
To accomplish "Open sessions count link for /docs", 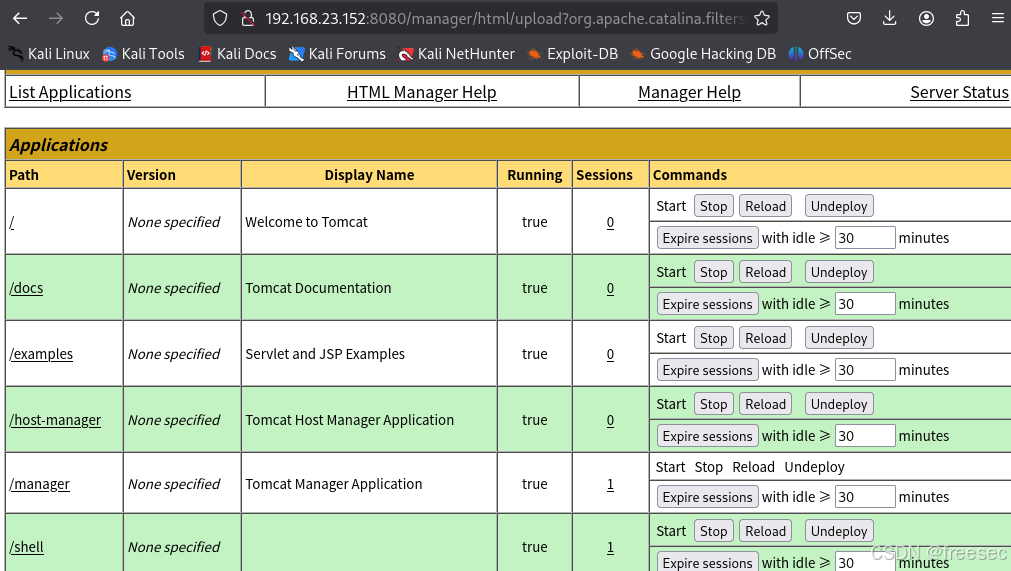I will tap(610, 288).
